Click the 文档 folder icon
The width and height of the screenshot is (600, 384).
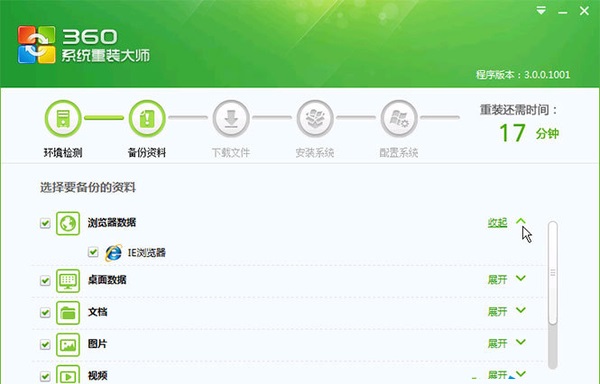coord(68,313)
